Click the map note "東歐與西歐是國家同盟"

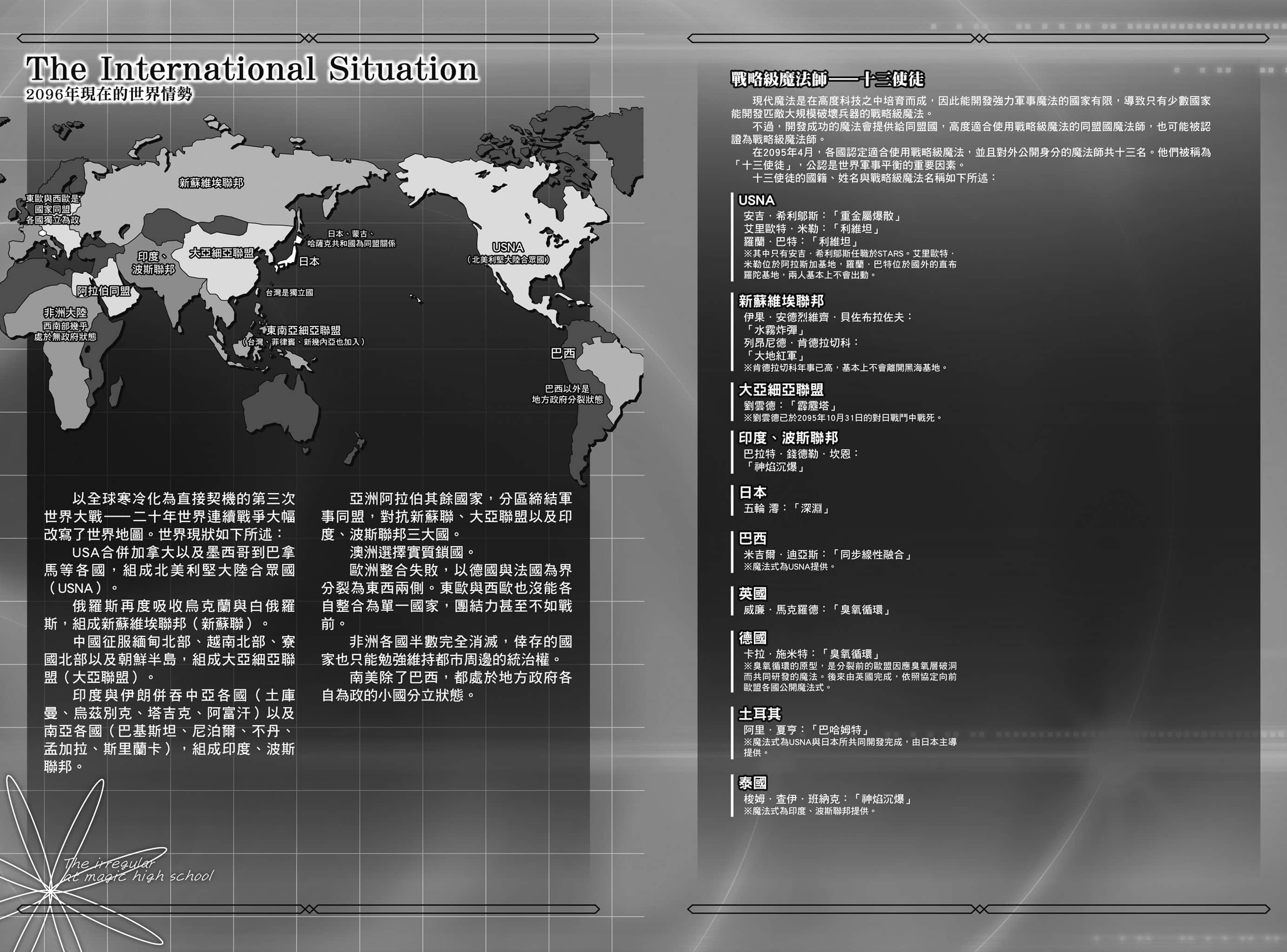pyautogui.click(x=53, y=204)
